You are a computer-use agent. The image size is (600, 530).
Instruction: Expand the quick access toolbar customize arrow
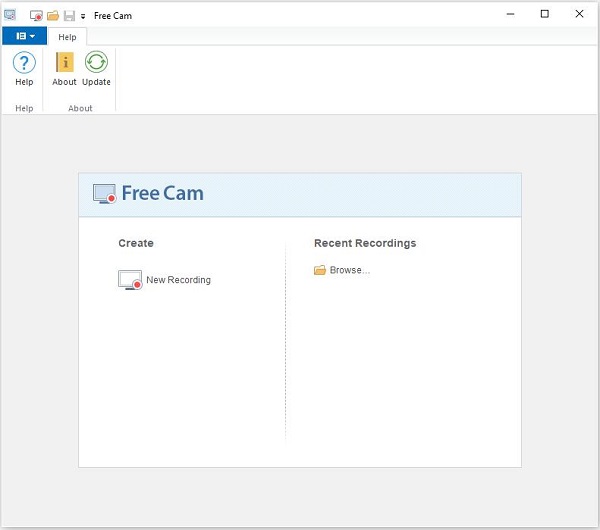83,16
